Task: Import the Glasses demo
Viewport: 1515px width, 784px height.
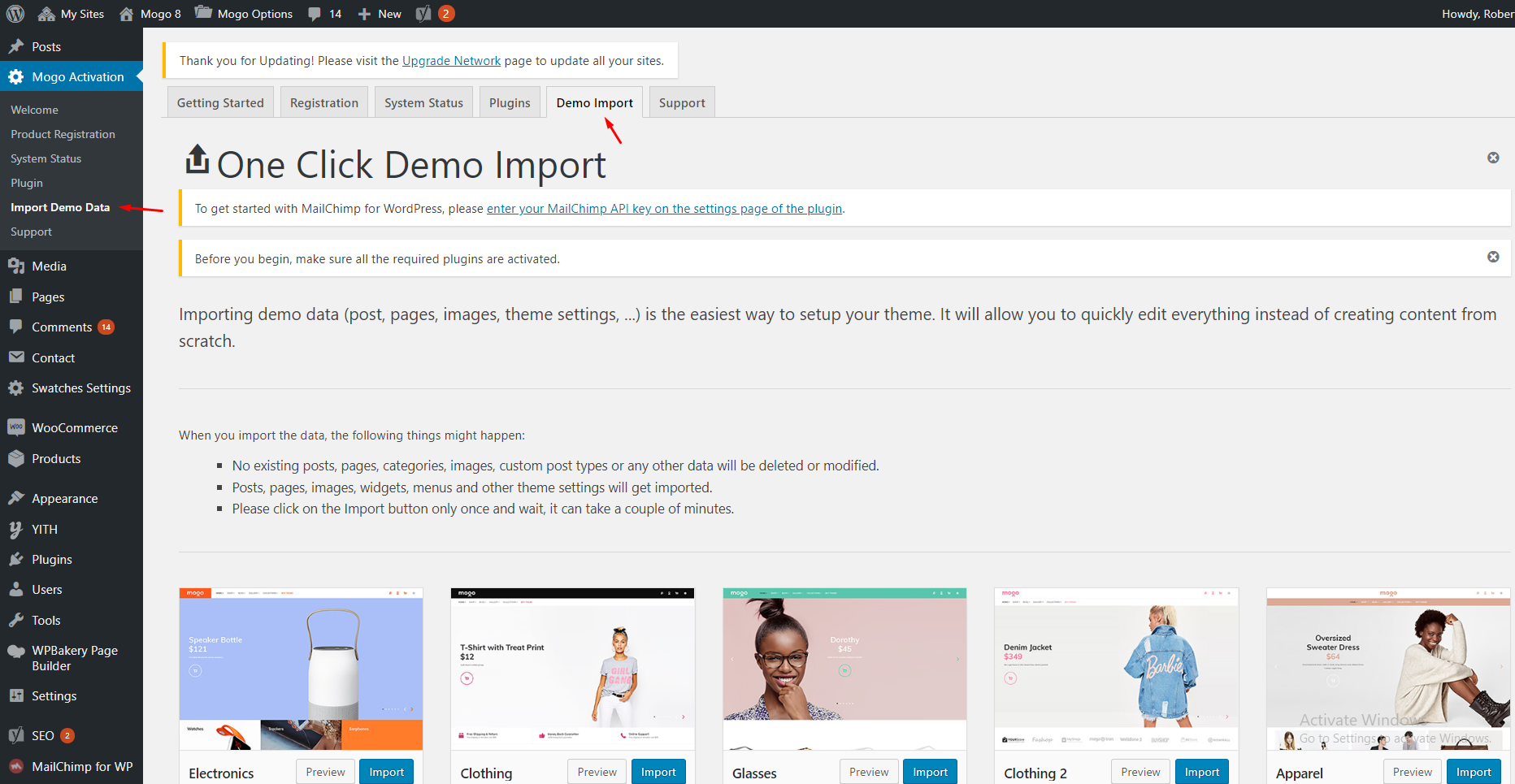Action: (x=930, y=772)
